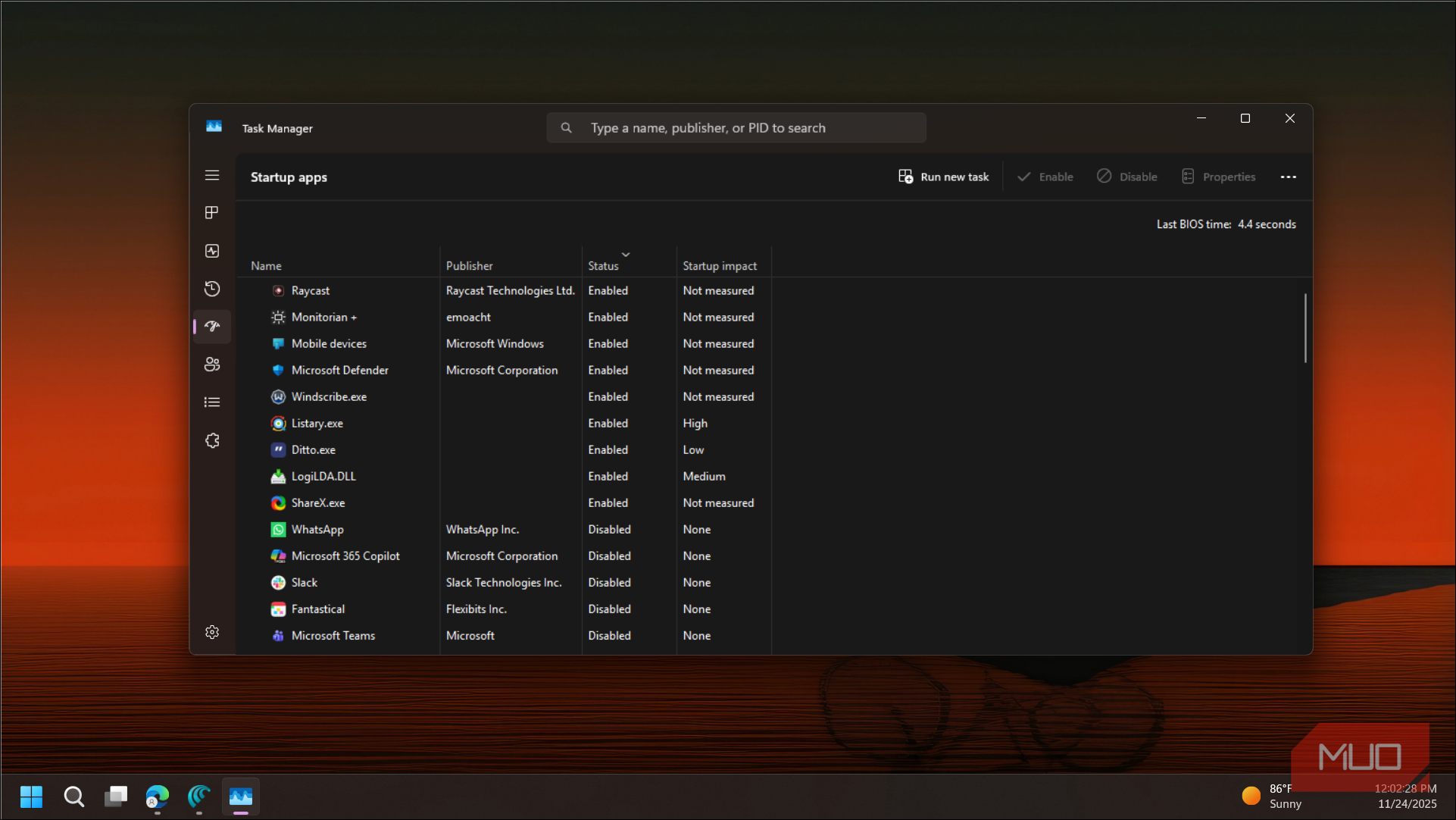Sort by the Startup impact column
Viewport: 1456px width, 820px height.
point(723,265)
